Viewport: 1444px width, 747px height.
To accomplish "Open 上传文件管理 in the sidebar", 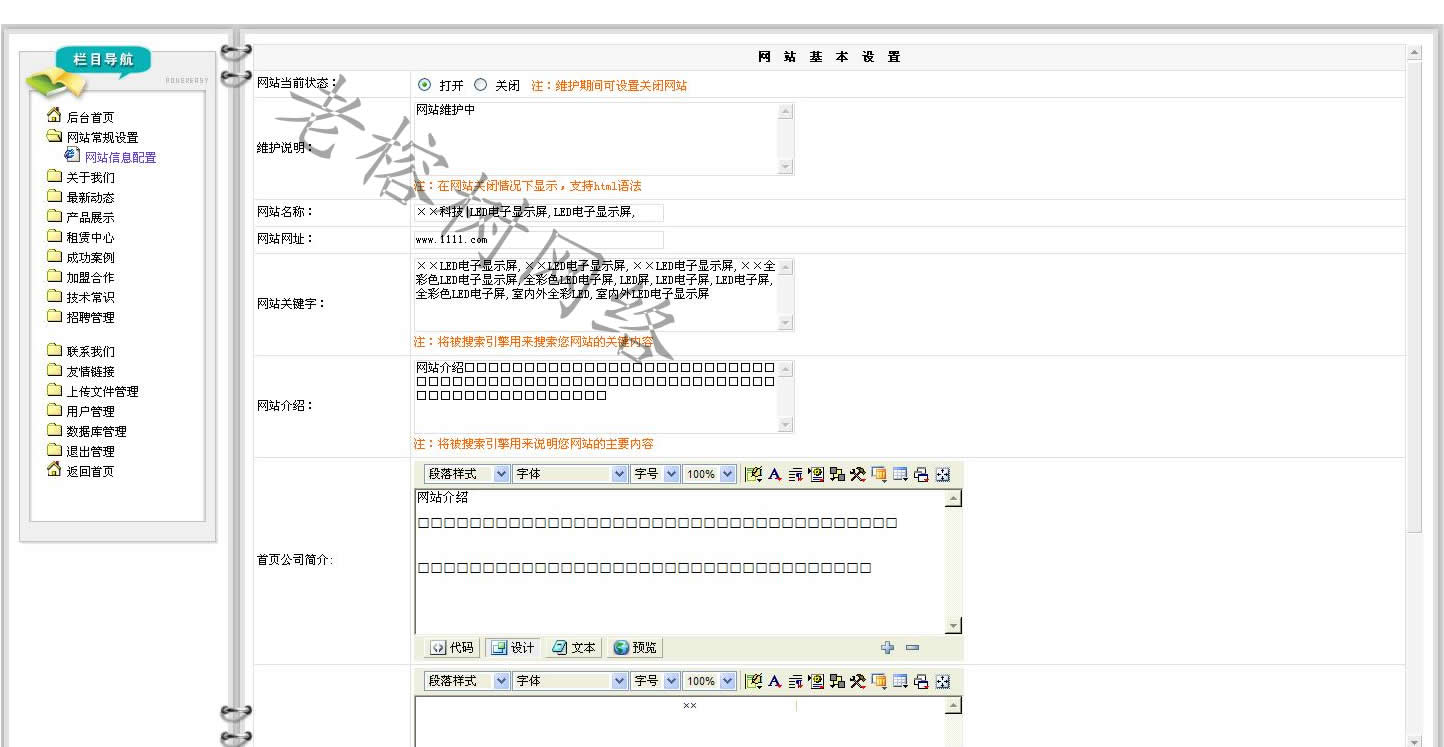I will tap(93, 391).
